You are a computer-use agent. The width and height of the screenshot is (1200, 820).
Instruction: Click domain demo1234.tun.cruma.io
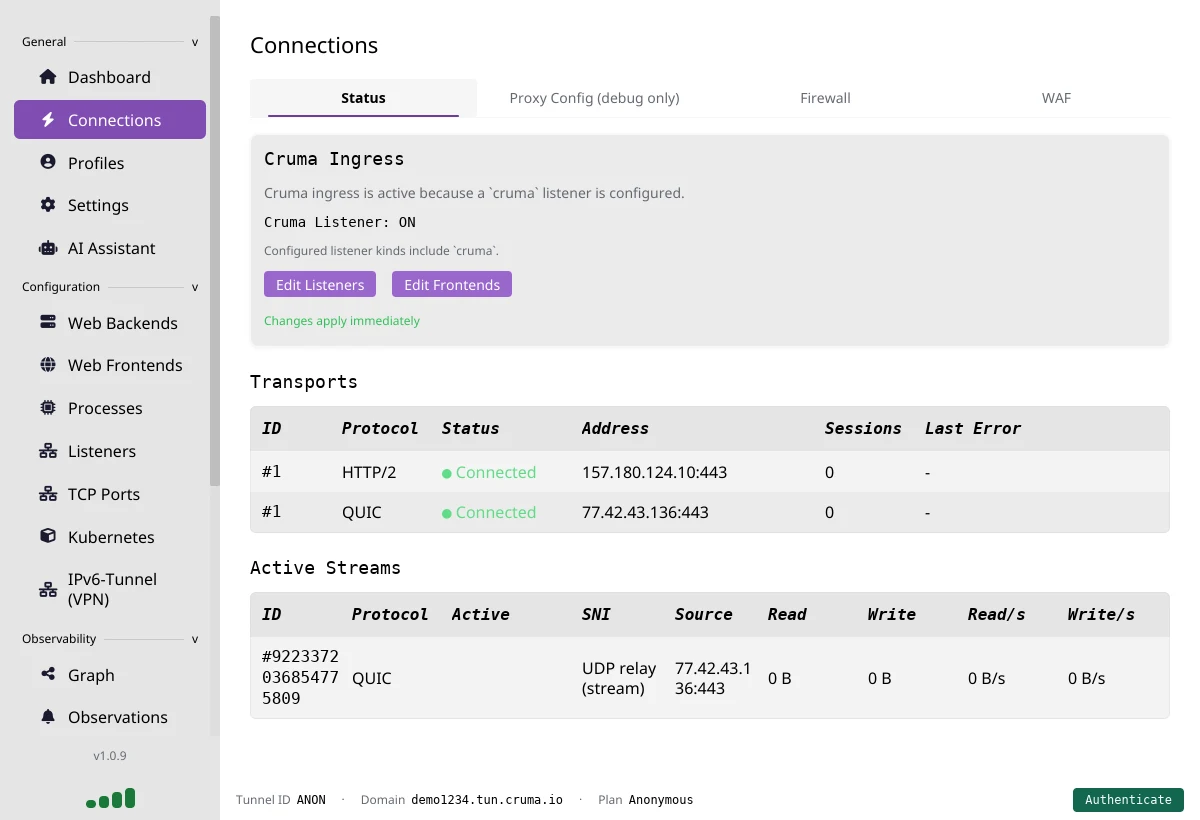pos(487,800)
